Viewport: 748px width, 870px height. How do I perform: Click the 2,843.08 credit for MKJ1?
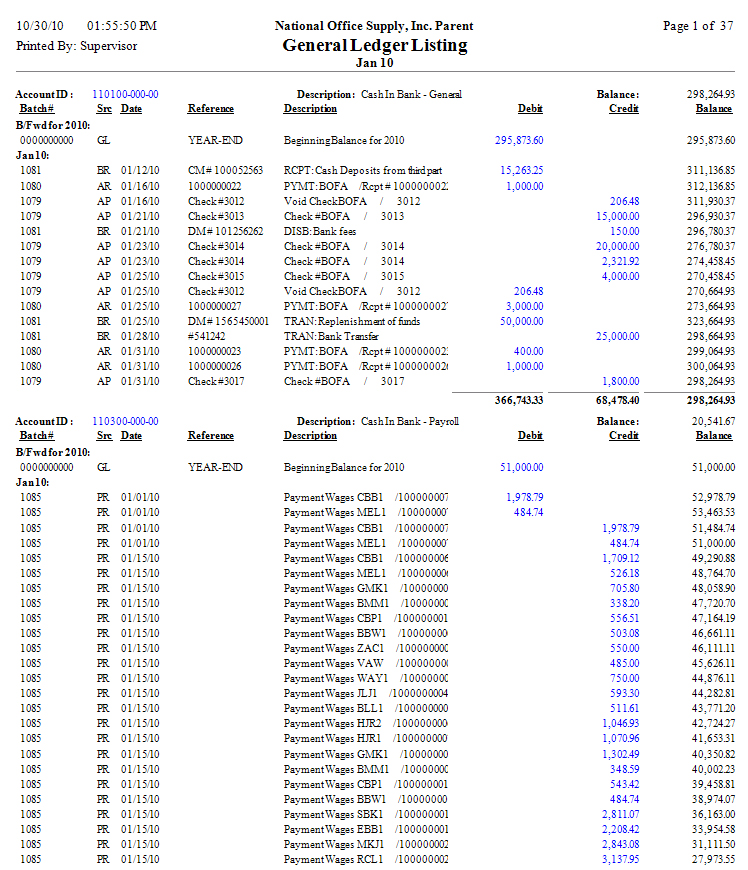(620, 844)
